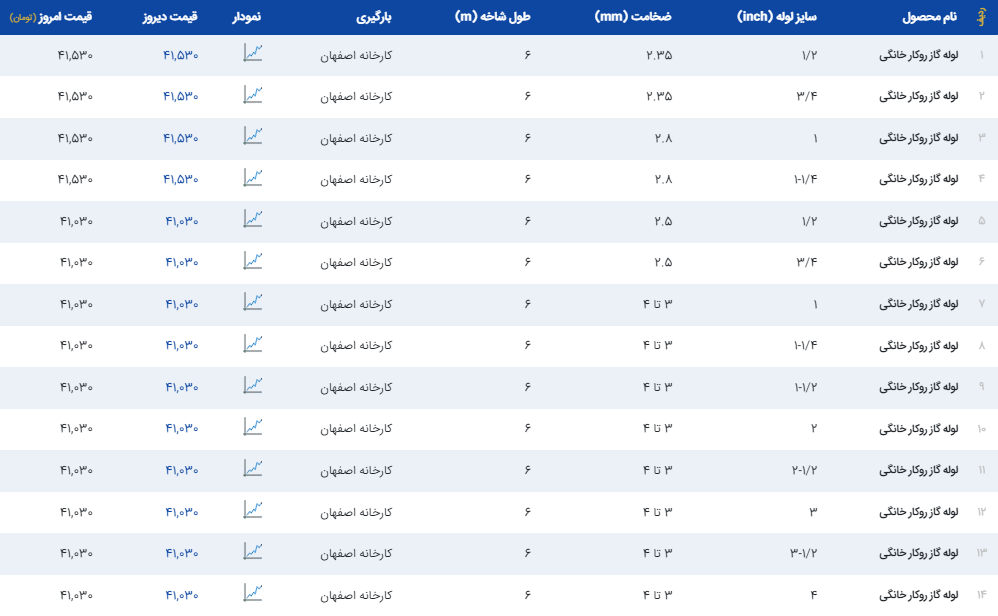
Task: Click yesterday's price 41,530 in row 1
Action: tap(181, 55)
